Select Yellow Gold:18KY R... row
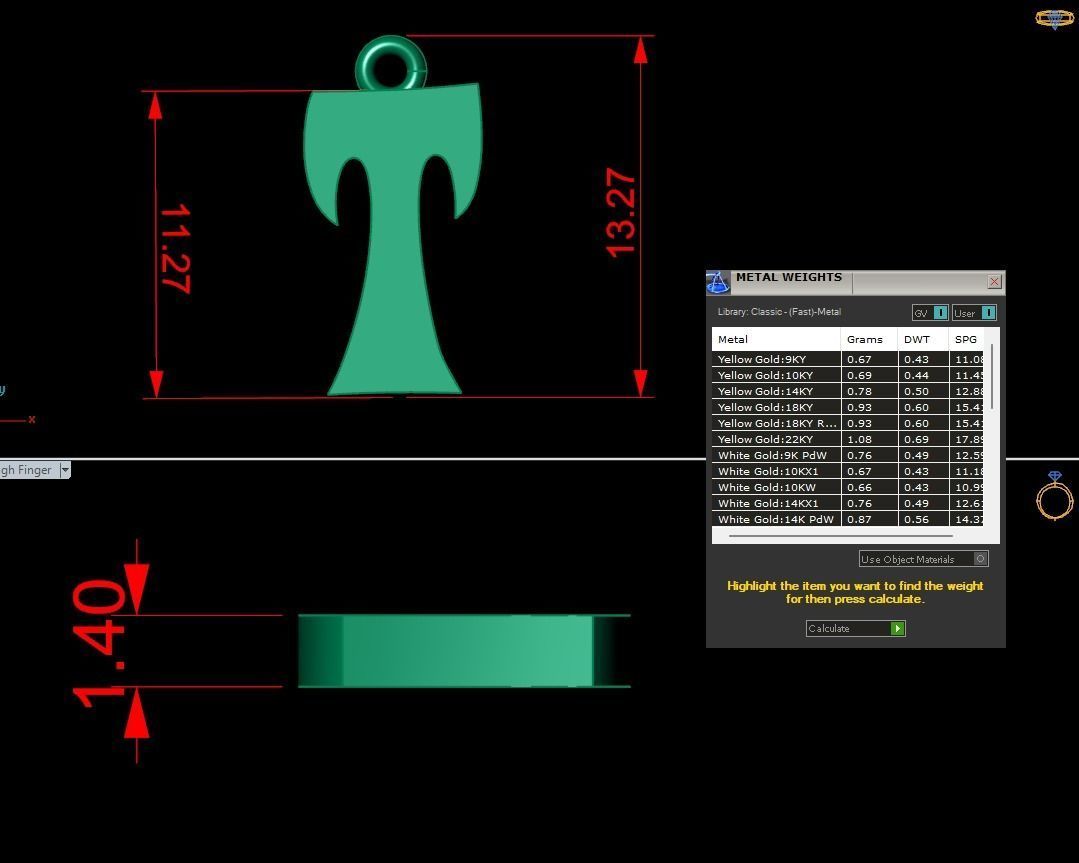This screenshot has height=863, width=1079. click(x=848, y=423)
